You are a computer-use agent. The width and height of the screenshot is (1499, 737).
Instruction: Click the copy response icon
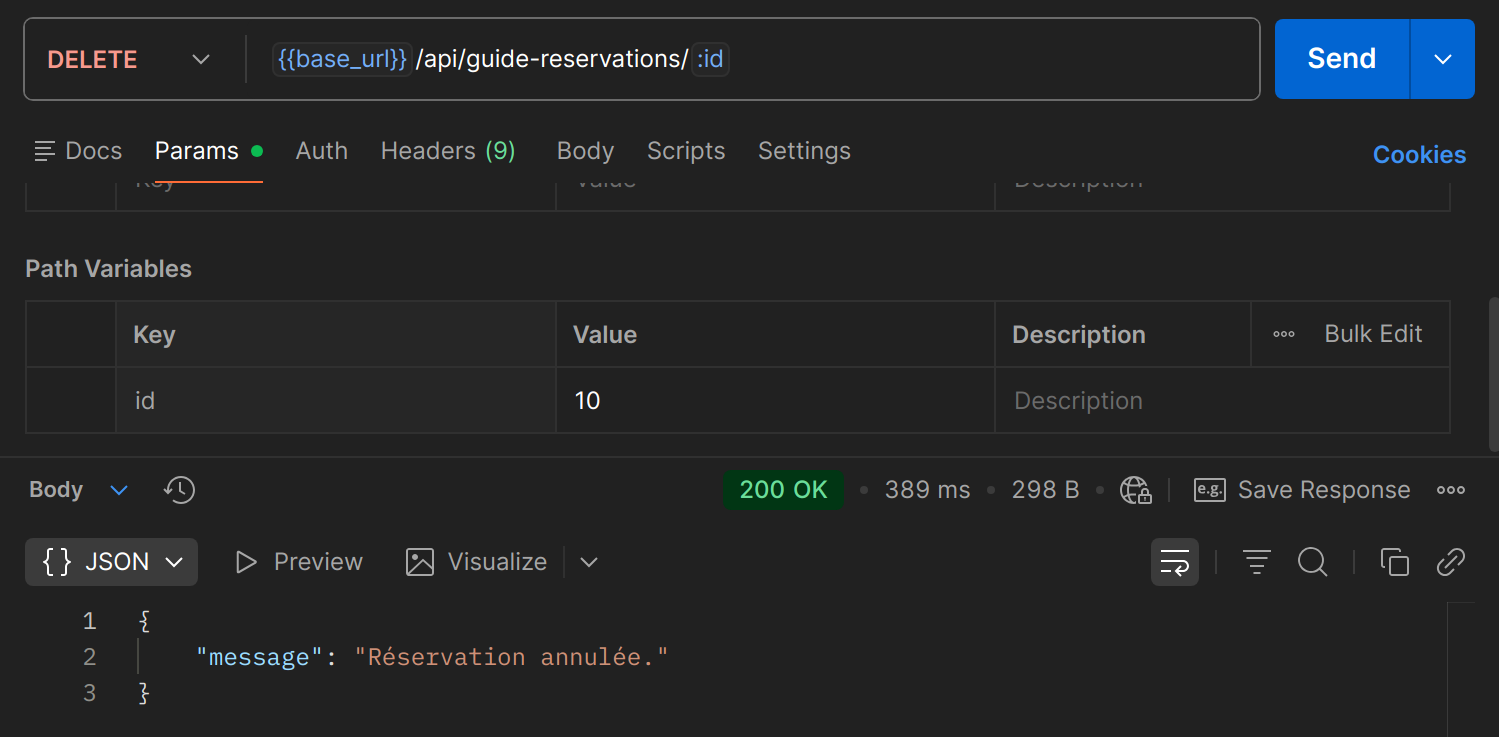[x=1395, y=562]
